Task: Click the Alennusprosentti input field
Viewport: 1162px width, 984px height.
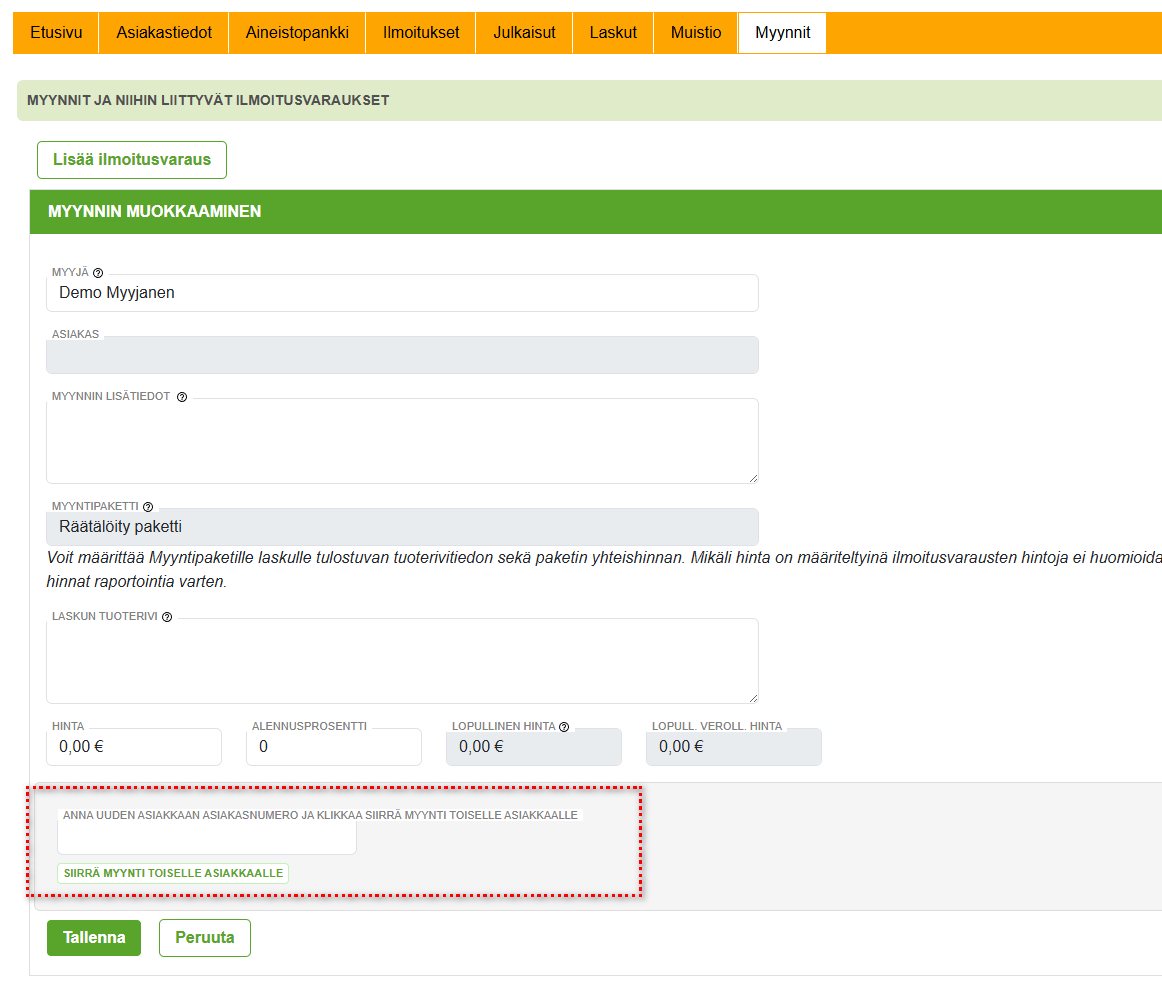Action: [x=334, y=747]
